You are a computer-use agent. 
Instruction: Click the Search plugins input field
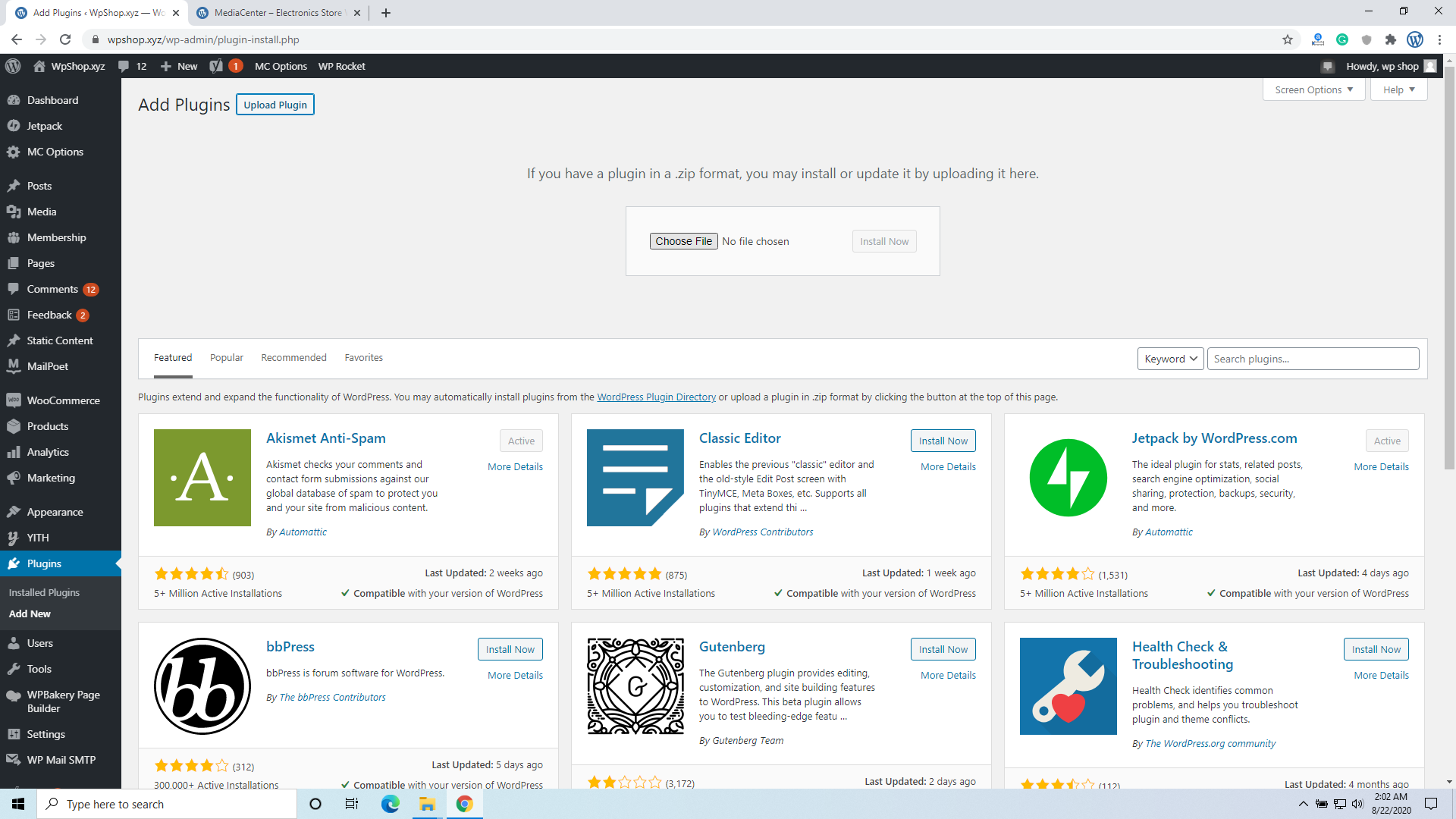coord(1312,359)
